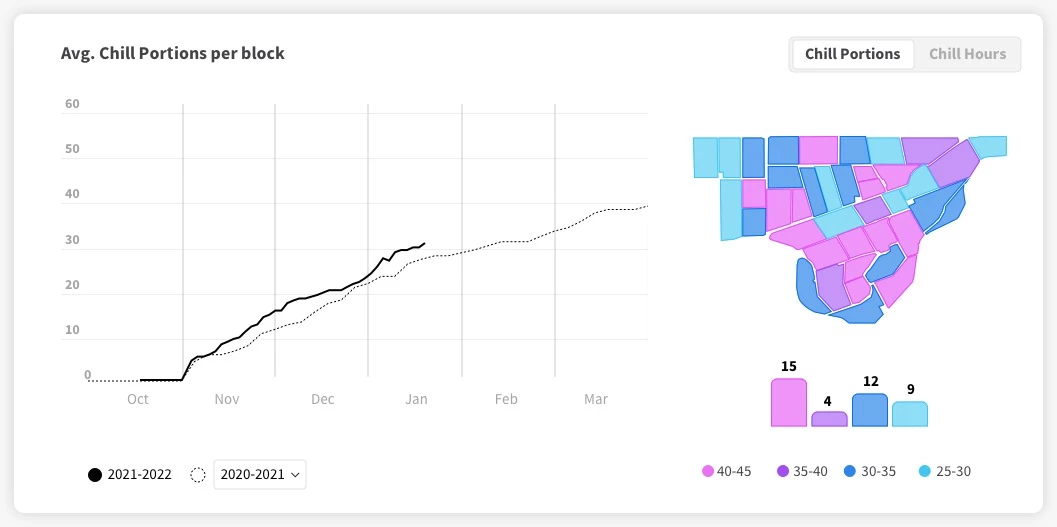1057x527 pixels.
Task: Click the Nov label on the x-axis
Action: click(x=227, y=400)
